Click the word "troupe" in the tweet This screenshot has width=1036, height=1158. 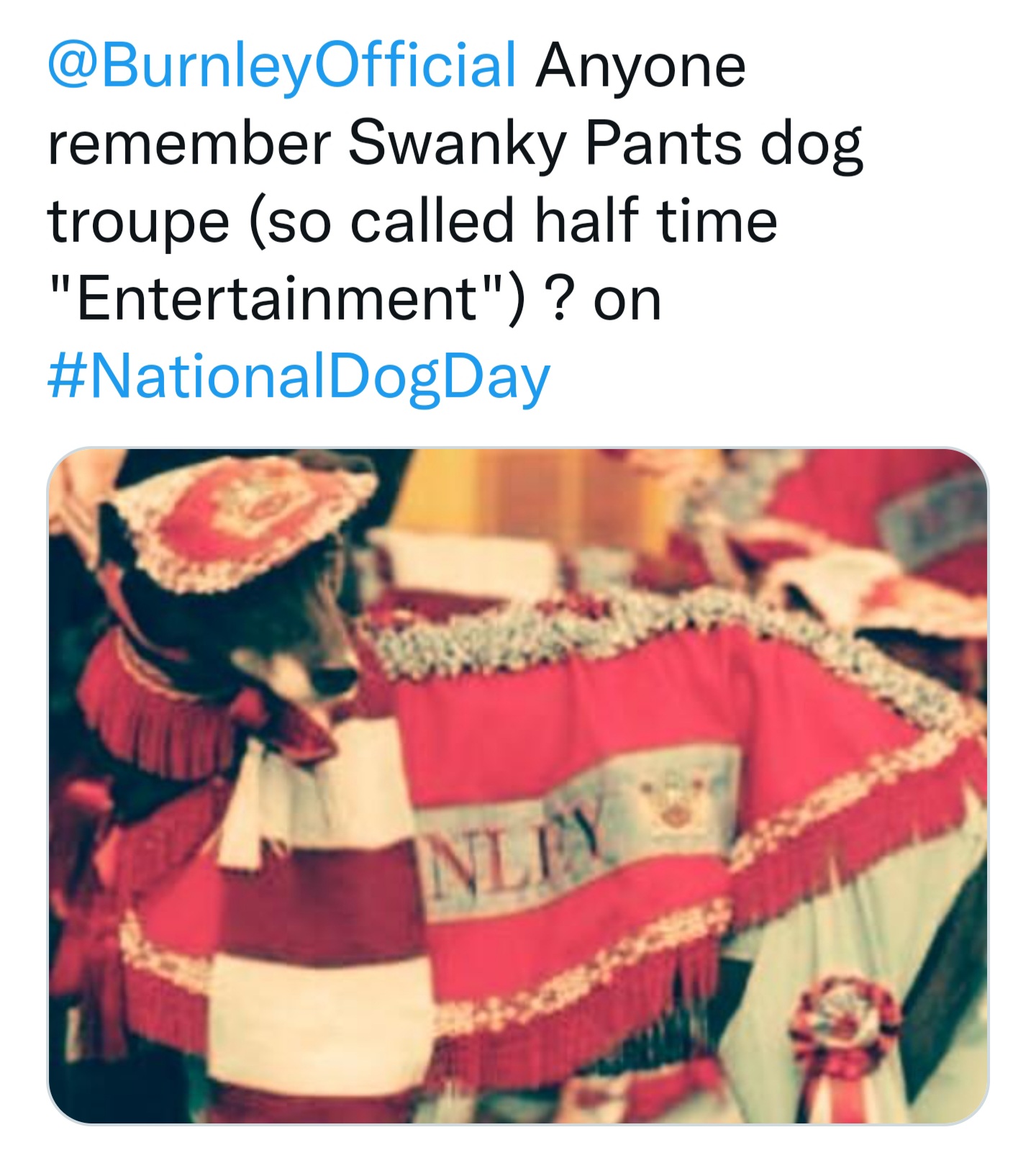tap(138, 221)
